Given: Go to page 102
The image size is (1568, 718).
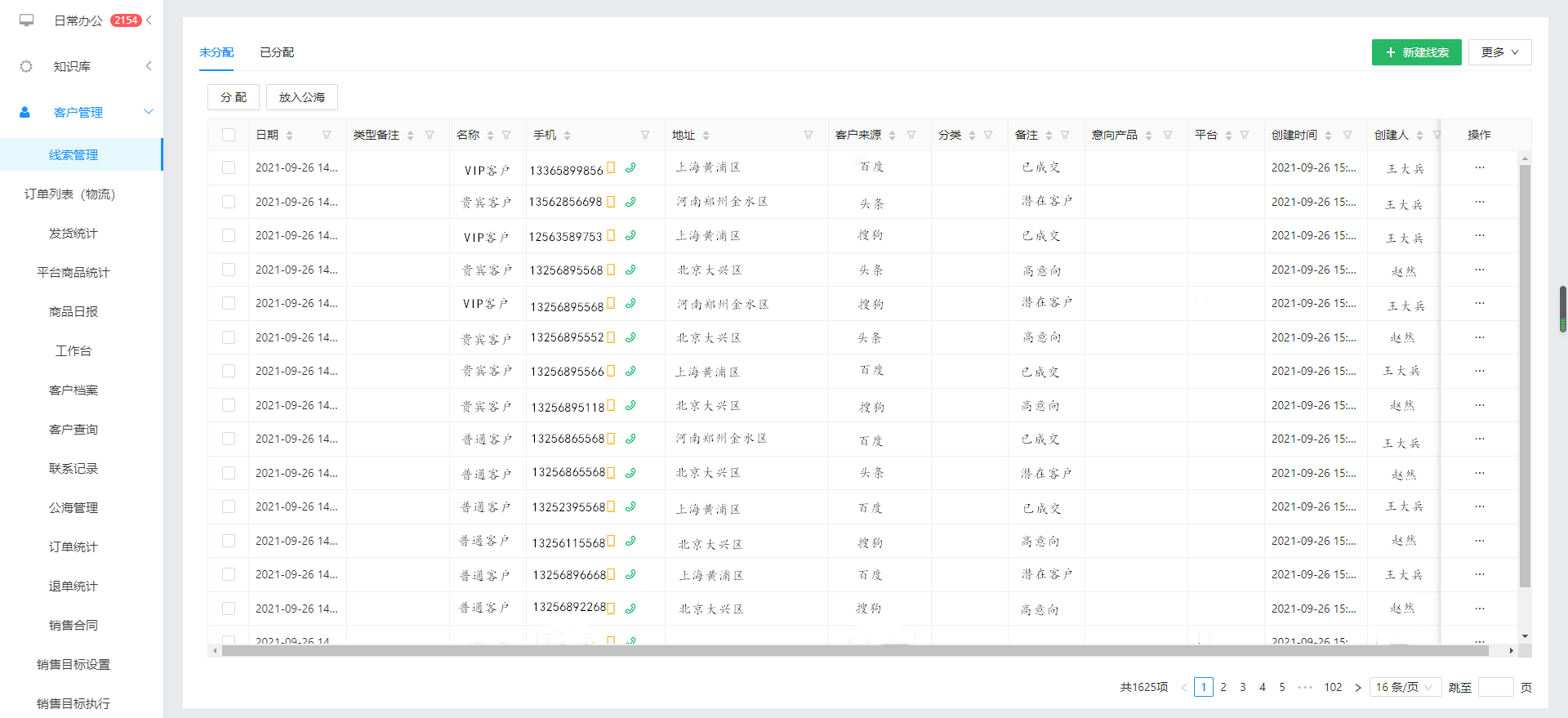Looking at the screenshot, I should coord(1334,688).
